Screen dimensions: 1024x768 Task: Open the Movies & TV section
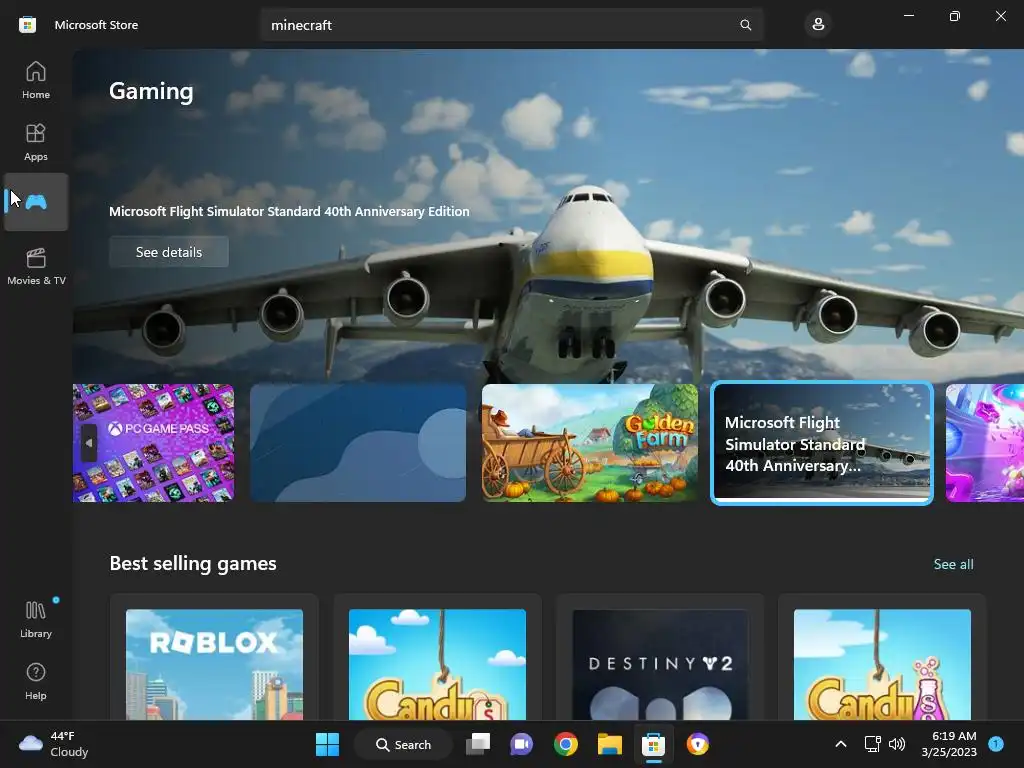pos(36,266)
